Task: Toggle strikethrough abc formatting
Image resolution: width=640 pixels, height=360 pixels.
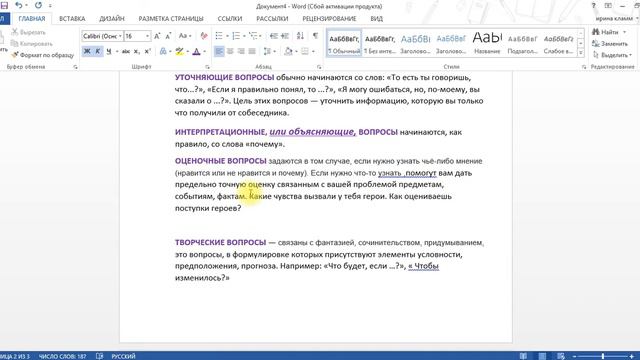Action: 126,51
